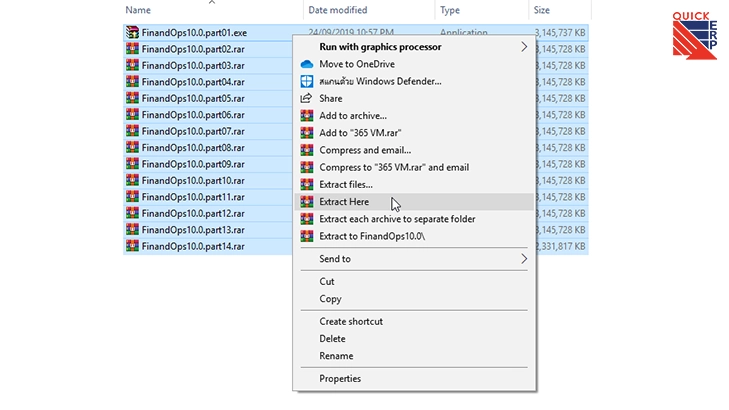This screenshot has width=729, height=410.
Task: Click the Windows Defender shield icon
Action: (307, 81)
